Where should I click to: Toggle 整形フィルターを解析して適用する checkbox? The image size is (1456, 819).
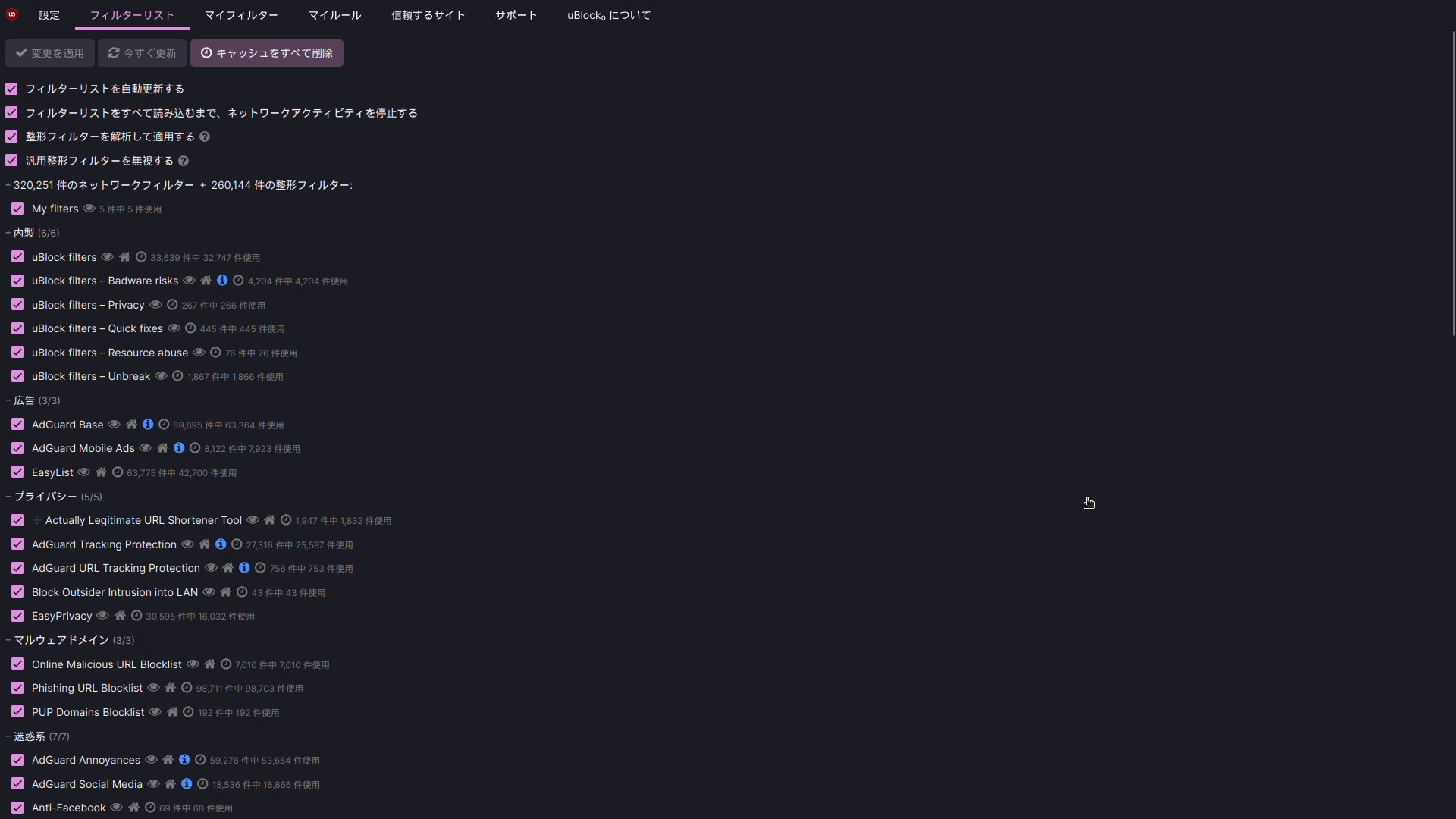click(11, 136)
